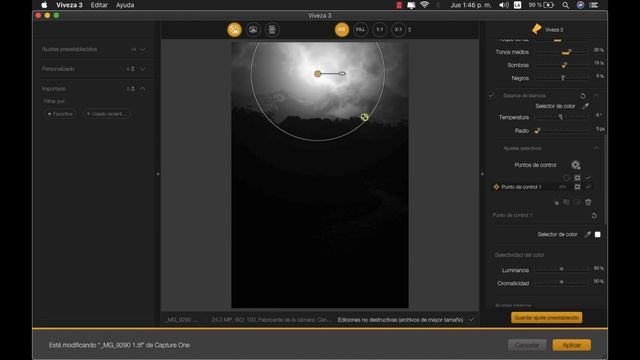Set zoom to FIT
640x360 pixels.
click(x=342, y=29)
